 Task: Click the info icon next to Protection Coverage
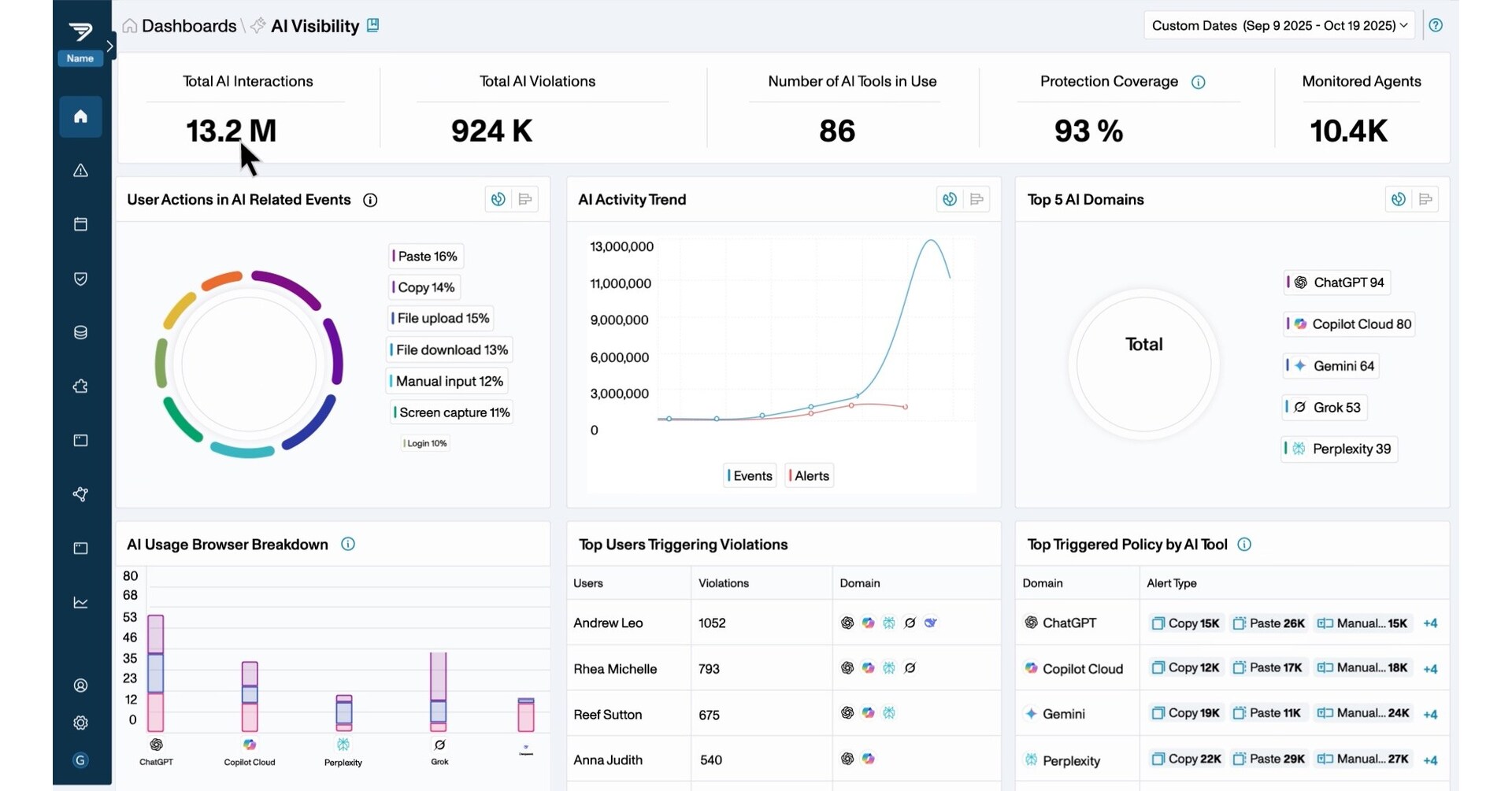tap(1199, 82)
